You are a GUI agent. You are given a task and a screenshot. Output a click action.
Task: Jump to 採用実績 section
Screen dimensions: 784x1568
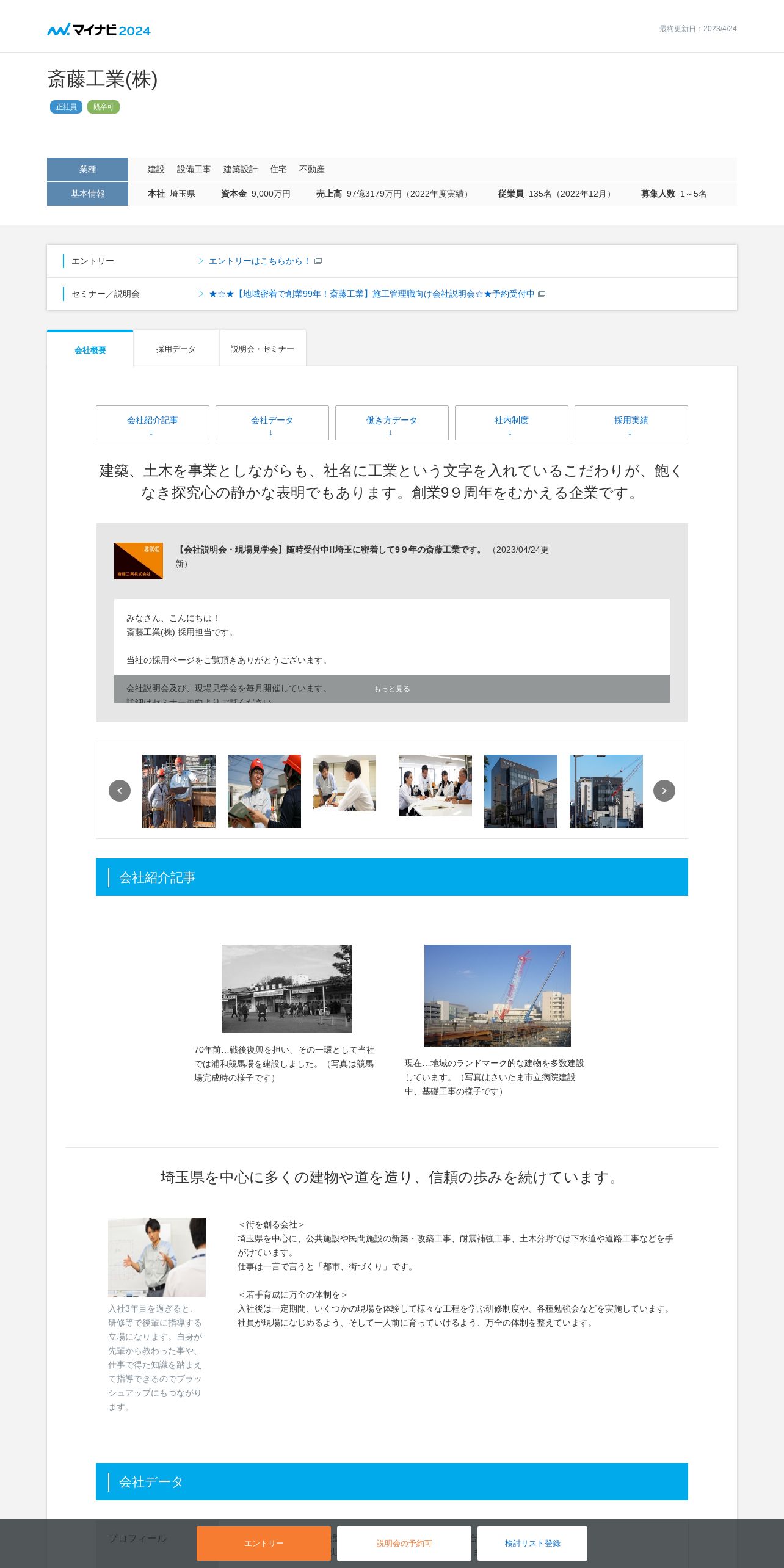pyautogui.click(x=631, y=423)
